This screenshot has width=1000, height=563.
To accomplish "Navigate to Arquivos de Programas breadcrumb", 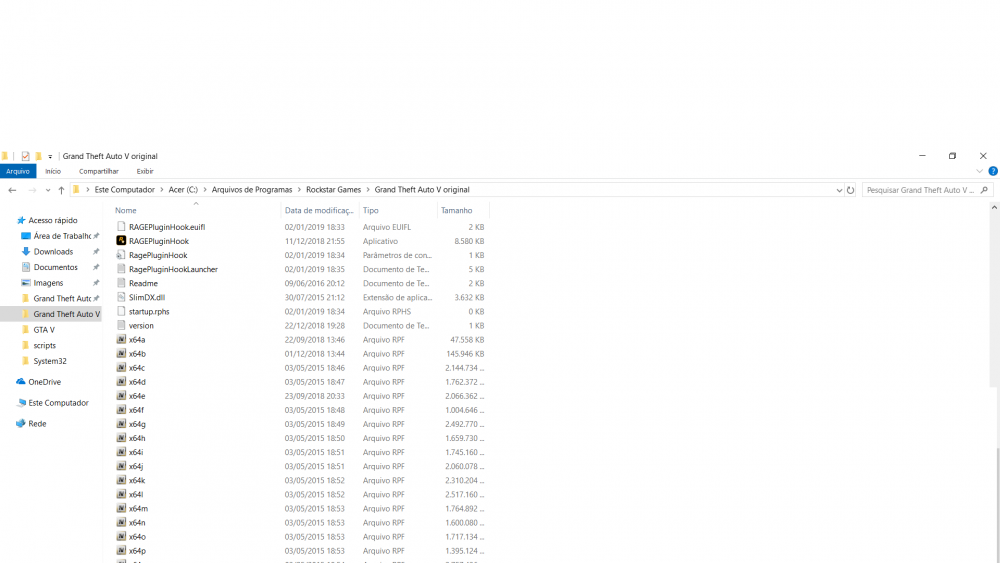I will pyautogui.click(x=252, y=190).
